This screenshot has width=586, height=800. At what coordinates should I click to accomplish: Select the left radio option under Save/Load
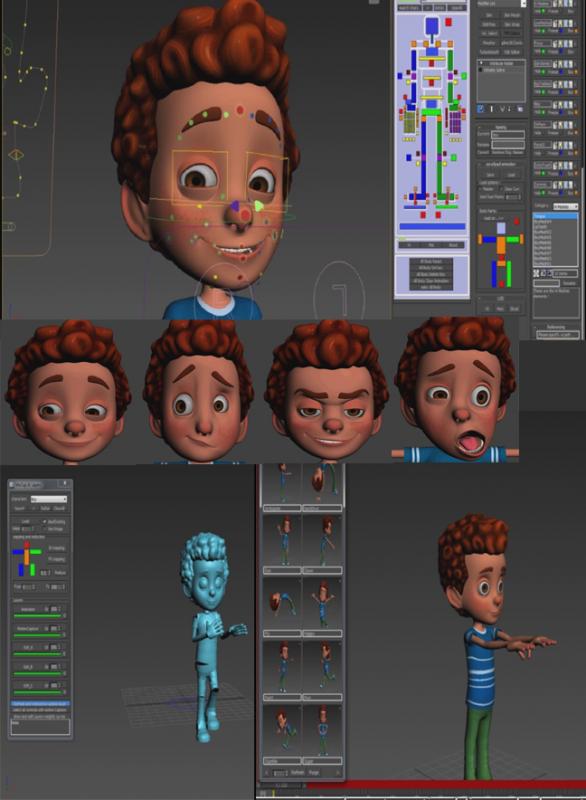click(x=481, y=189)
